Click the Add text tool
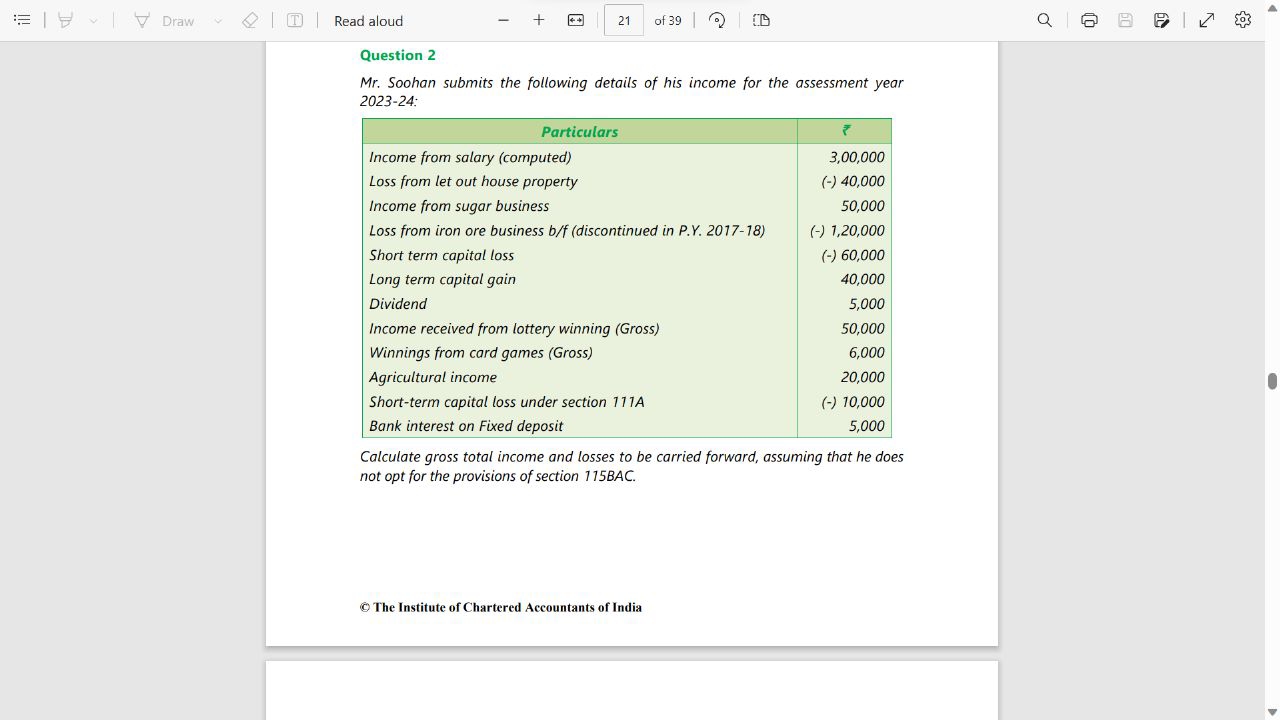The width and height of the screenshot is (1280, 720). [x=295, y=20]
